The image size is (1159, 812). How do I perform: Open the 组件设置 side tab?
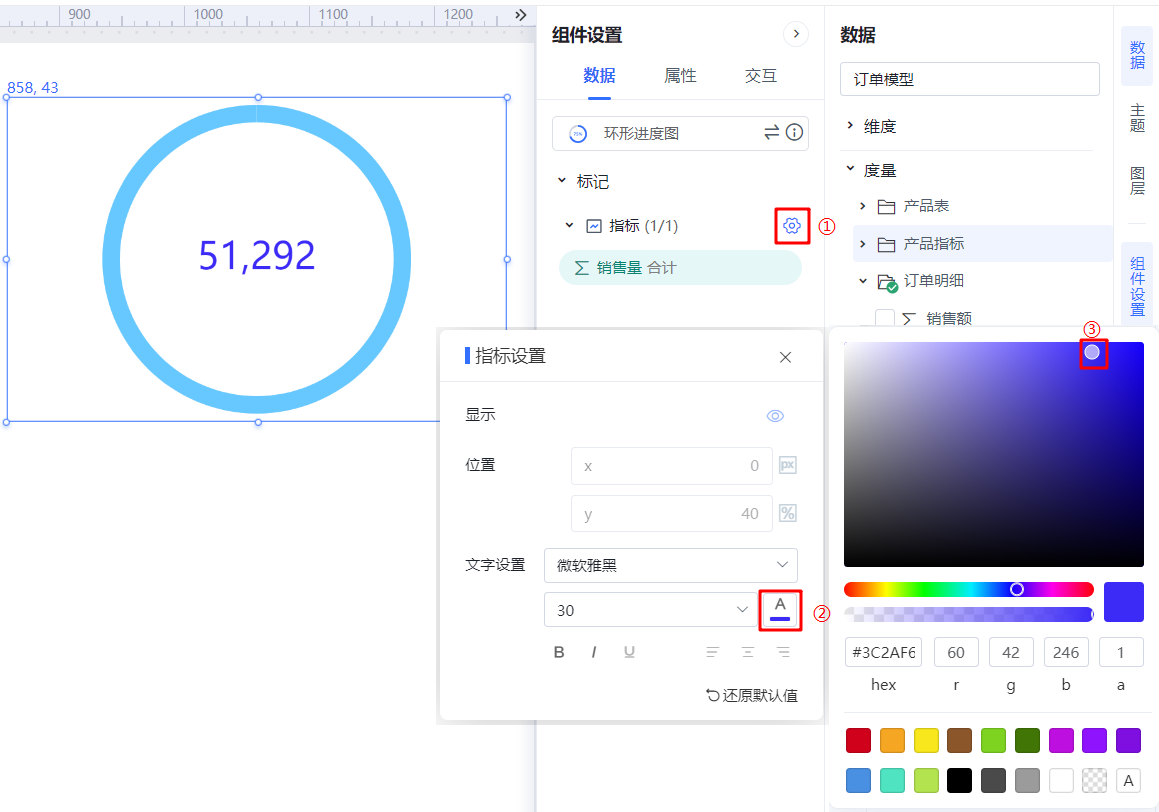pyautogui.click(x=1138, y=284)
